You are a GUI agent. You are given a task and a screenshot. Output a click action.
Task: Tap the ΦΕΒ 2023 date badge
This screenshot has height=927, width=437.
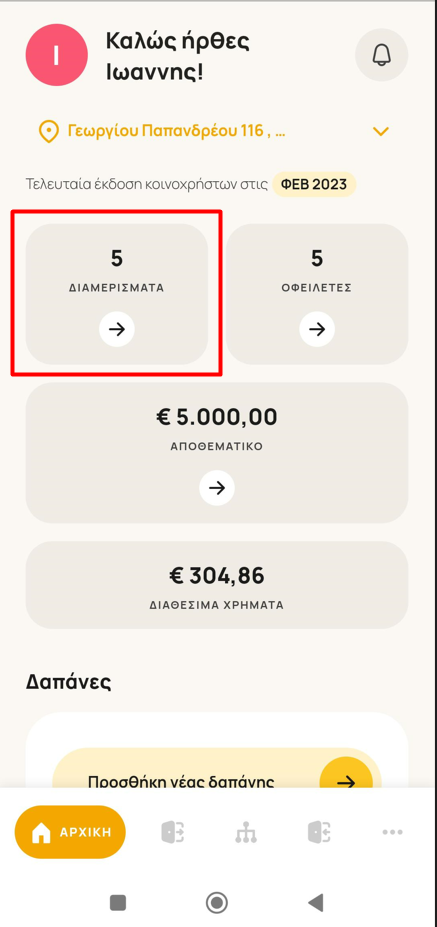click(314, 184)
